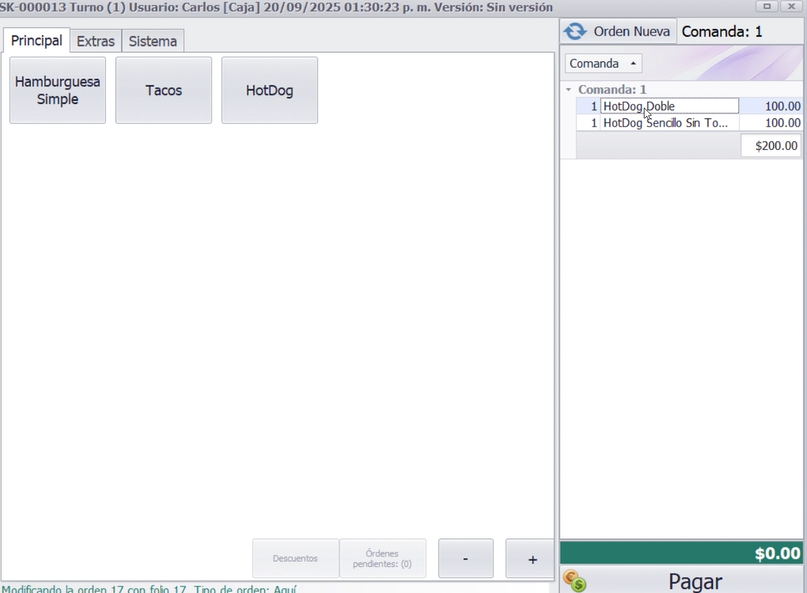Select the HotDog Doble order line

pyautogui.click(x=669, y=106)
